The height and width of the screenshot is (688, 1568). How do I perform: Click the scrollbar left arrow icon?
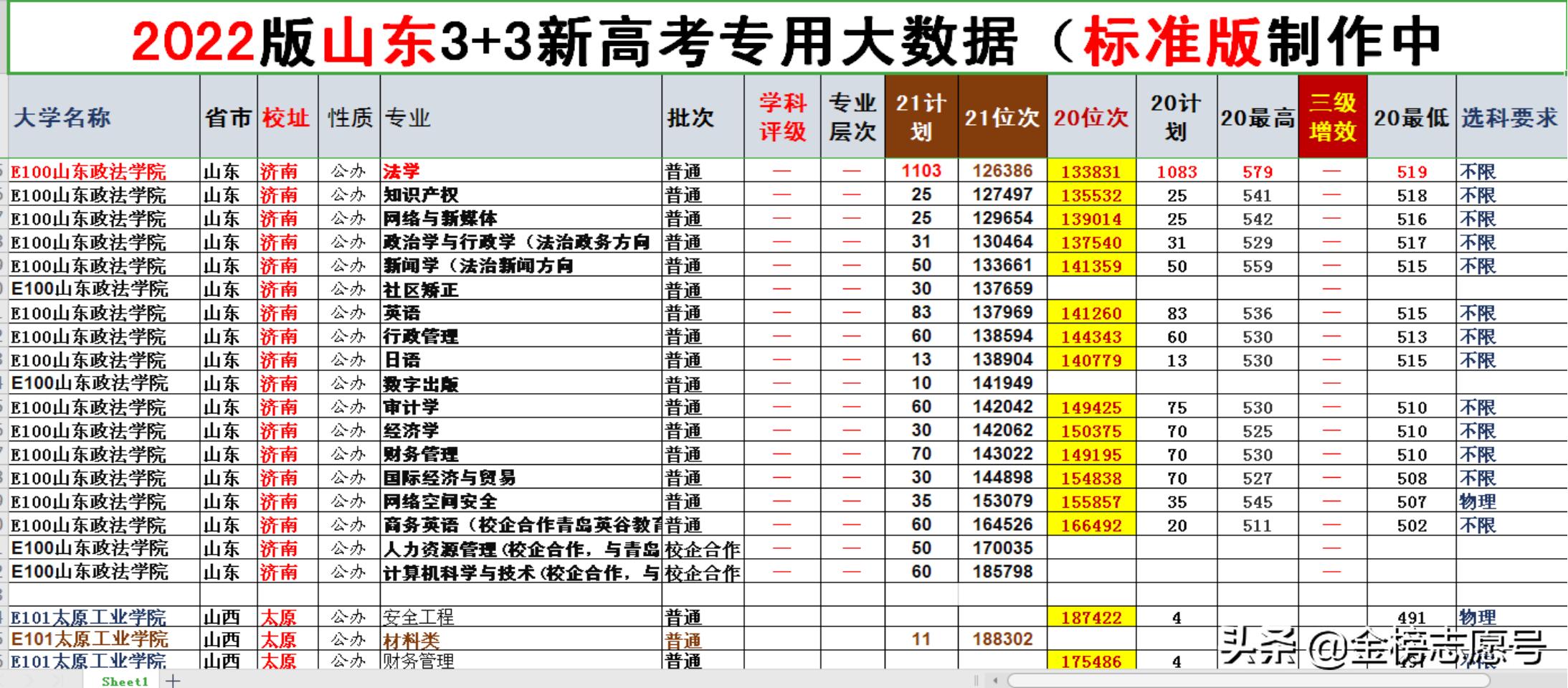pyautogui.click(x=995, y=680)
